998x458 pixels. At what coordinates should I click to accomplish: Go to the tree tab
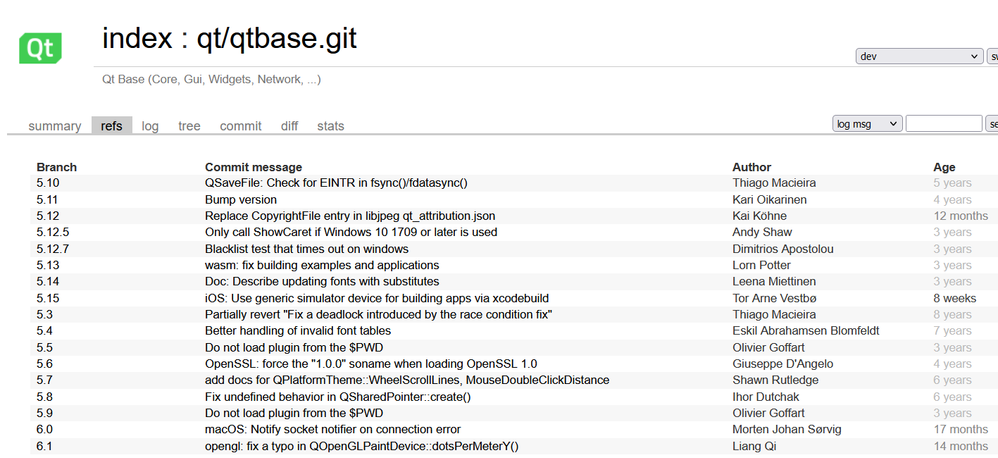point(189,126)
